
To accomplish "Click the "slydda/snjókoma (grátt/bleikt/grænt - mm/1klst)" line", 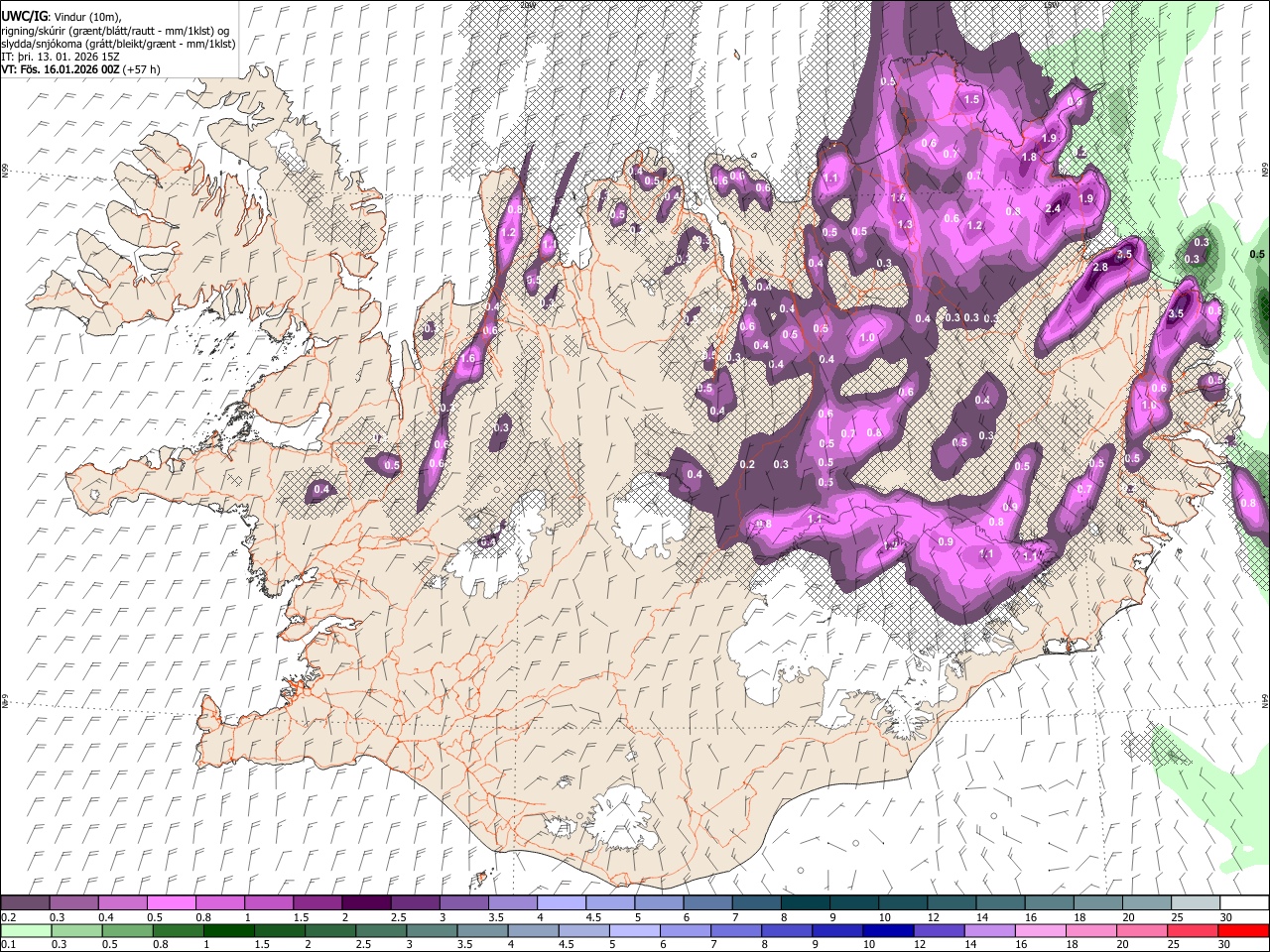I will (118, 44).
